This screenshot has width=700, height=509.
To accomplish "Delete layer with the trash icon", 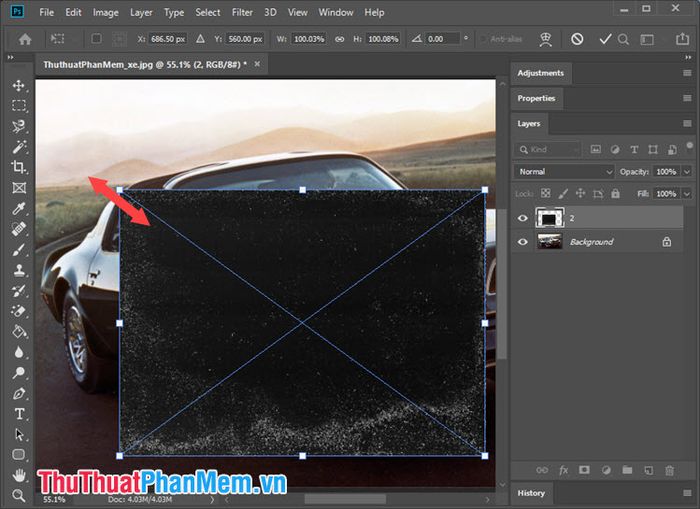I will 669,470.
